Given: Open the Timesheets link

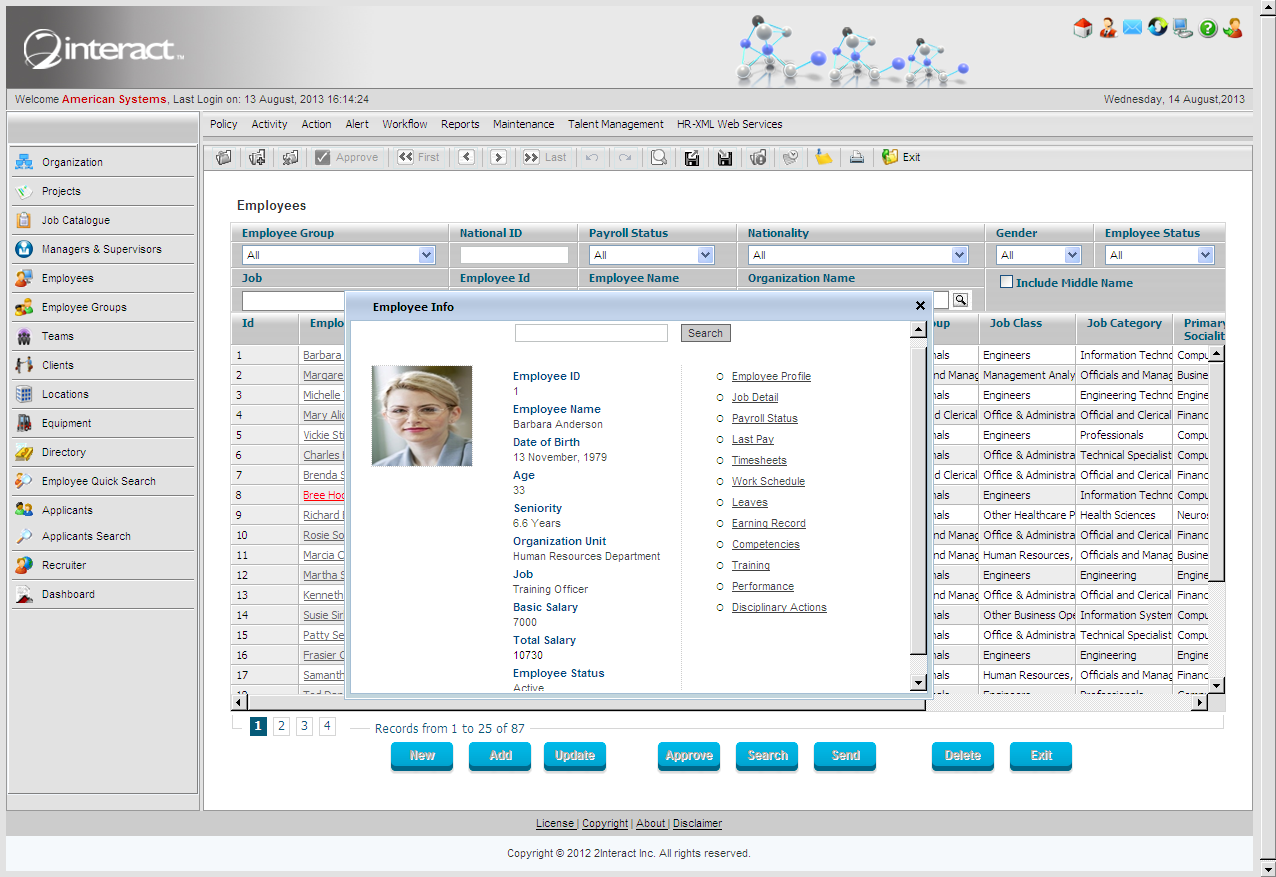Looking at the screenshot, I should pyautogui.click(x=759, y=460).
